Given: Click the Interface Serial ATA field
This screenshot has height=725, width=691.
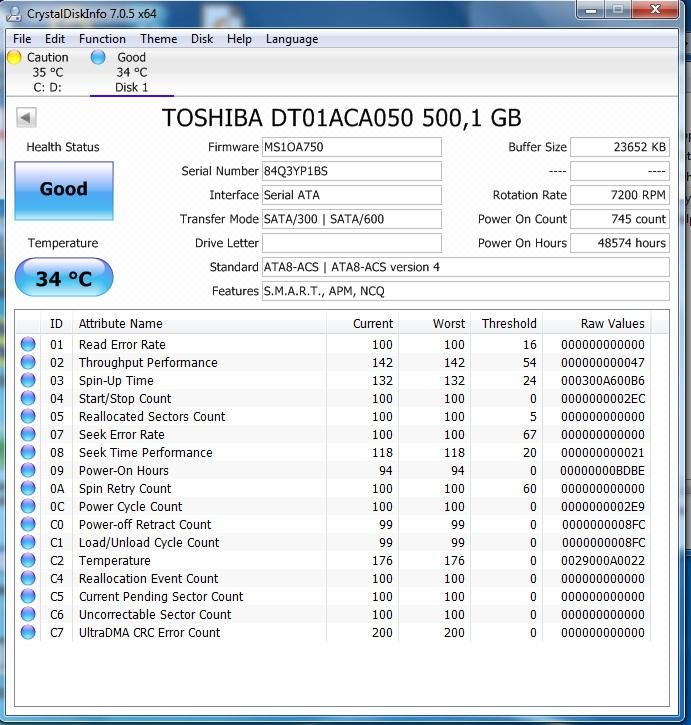Looking at the screenshot, I should click(x=352, y=195).
